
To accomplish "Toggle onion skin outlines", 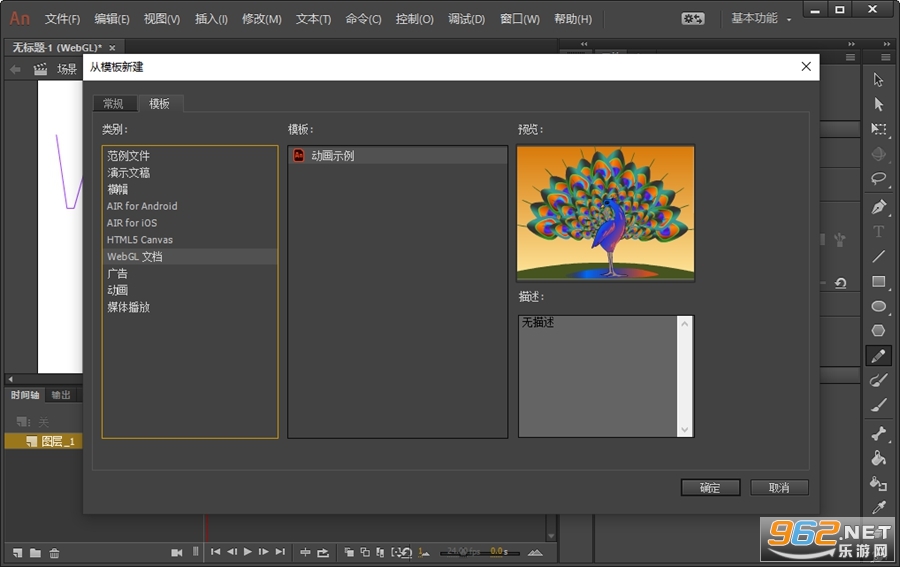I will tap(365, 552).
